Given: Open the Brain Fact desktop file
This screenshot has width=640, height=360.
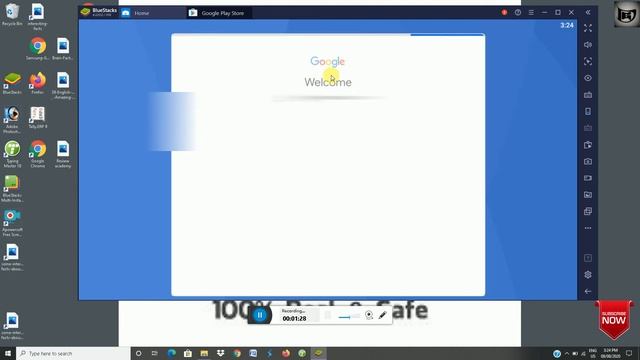Looking at the screenshot, I should pos(63,49).
